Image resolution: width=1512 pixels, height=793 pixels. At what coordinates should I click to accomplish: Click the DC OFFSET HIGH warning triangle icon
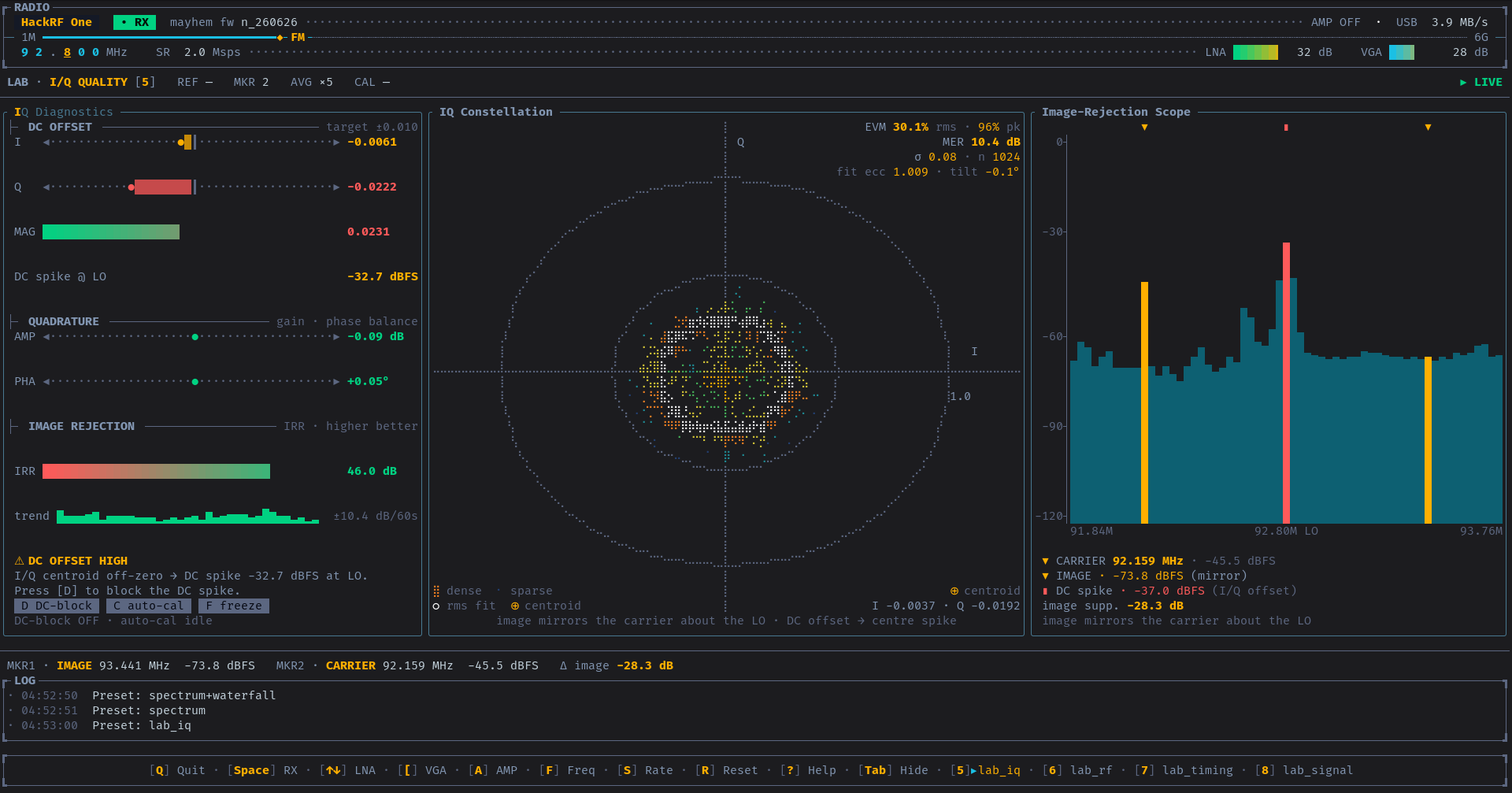(19, 561)
